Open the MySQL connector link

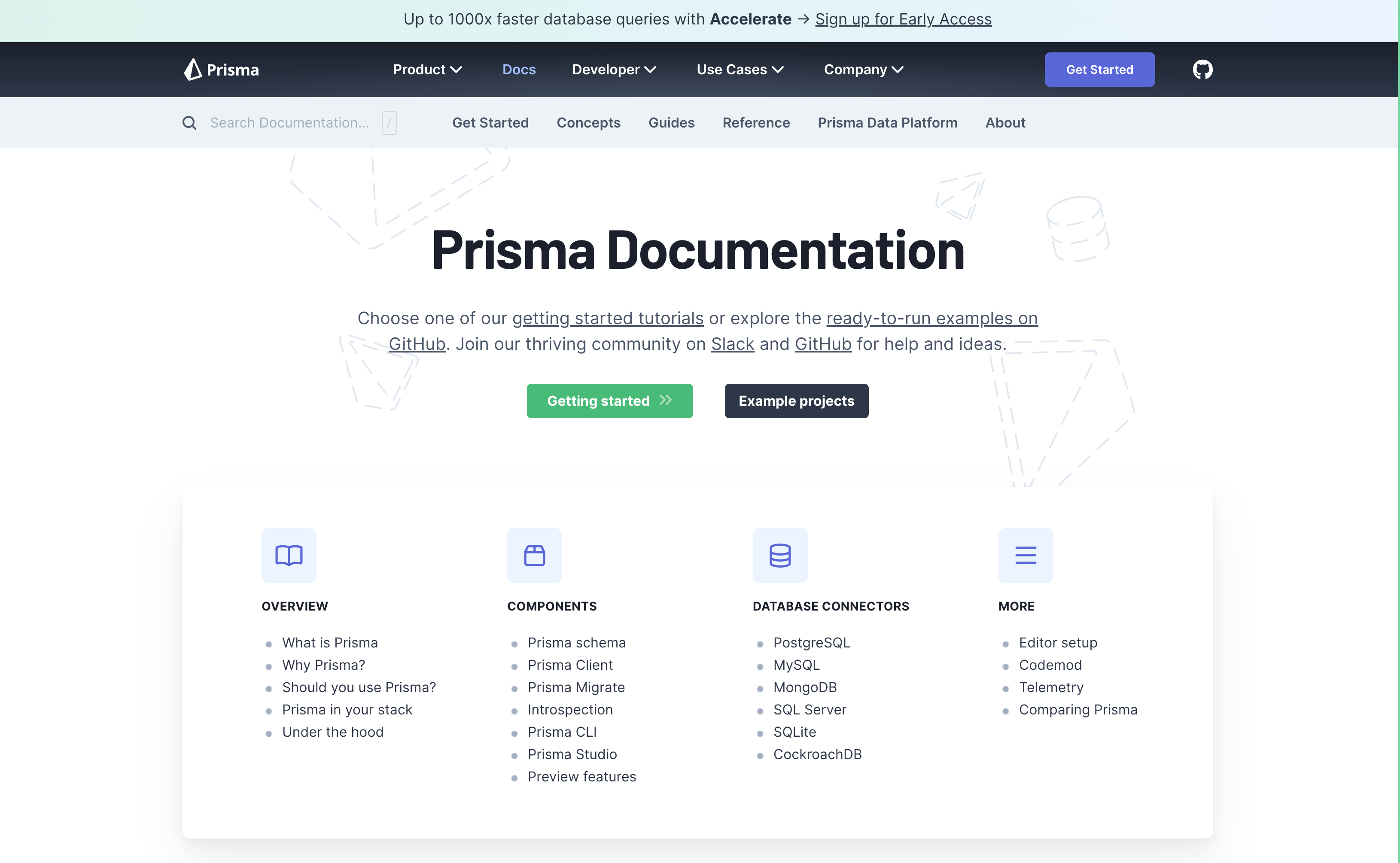coord(796,665)
